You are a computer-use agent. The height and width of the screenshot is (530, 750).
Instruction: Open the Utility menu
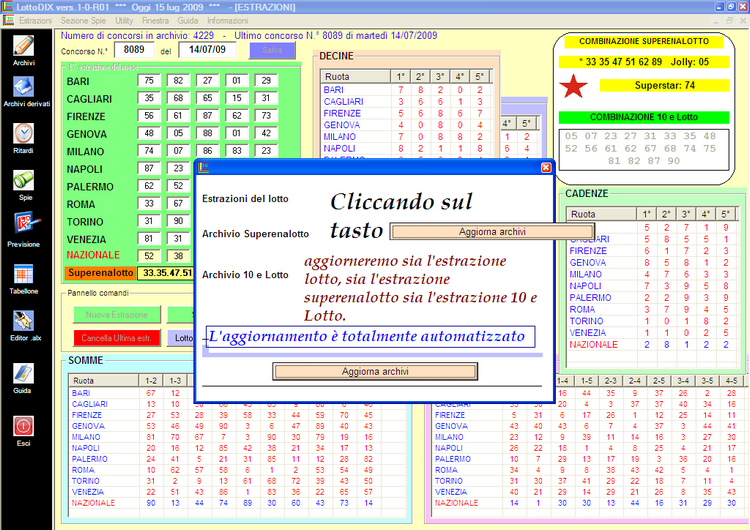(x=124, y=21)
